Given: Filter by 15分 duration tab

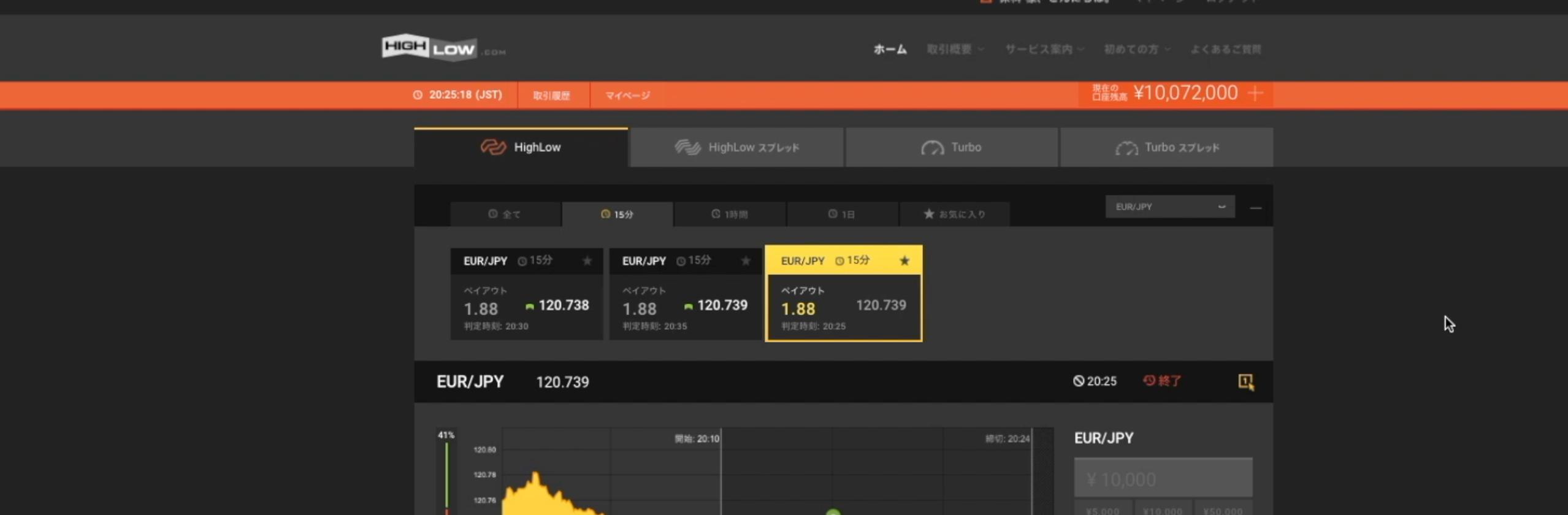Looking at the screenshot, I should [x=618, y=214].
